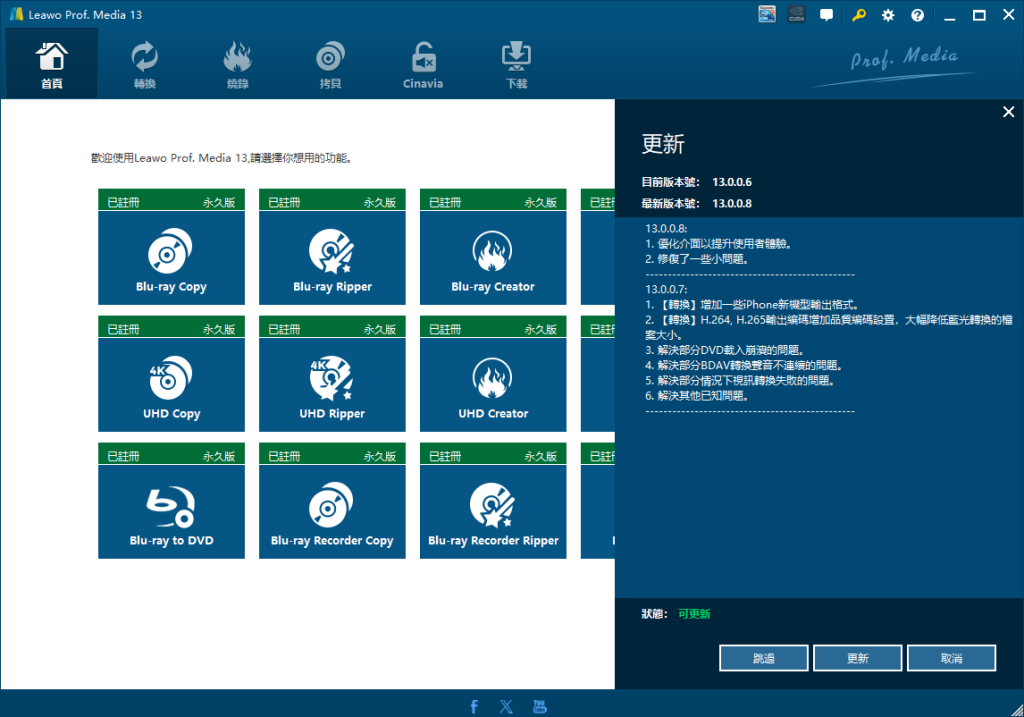Viewport: 1024px width, 717px height.
Task: Click the 跳過 skip button
Action: 763,658
